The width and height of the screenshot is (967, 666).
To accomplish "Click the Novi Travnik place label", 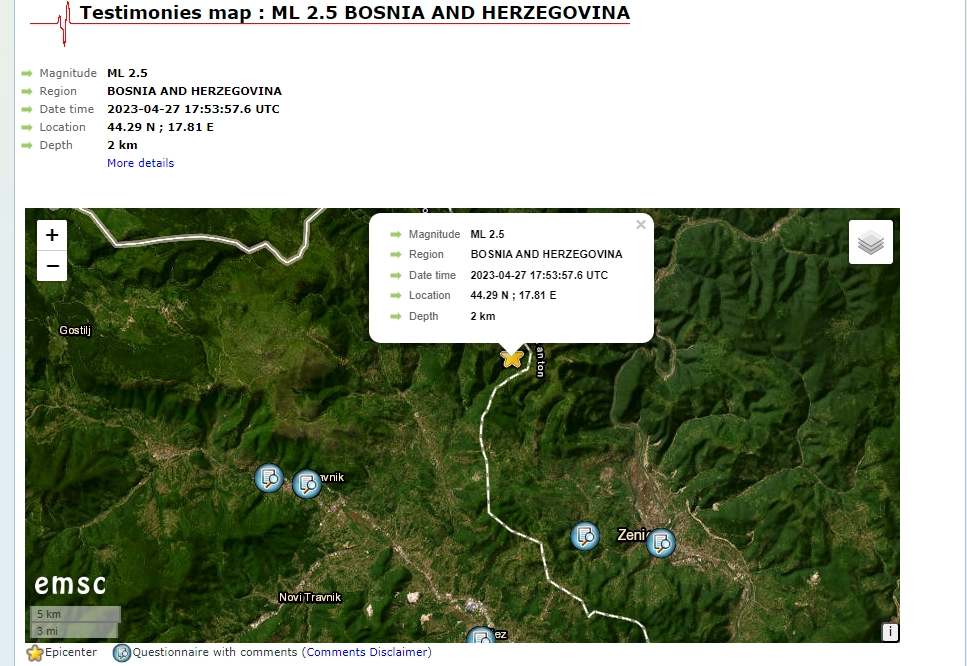I will pyautogui.click(x=310, y=597).
